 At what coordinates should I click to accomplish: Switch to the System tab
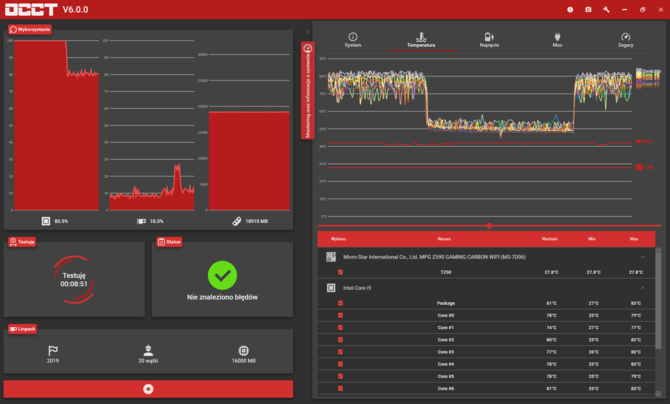tap(353, 40)
